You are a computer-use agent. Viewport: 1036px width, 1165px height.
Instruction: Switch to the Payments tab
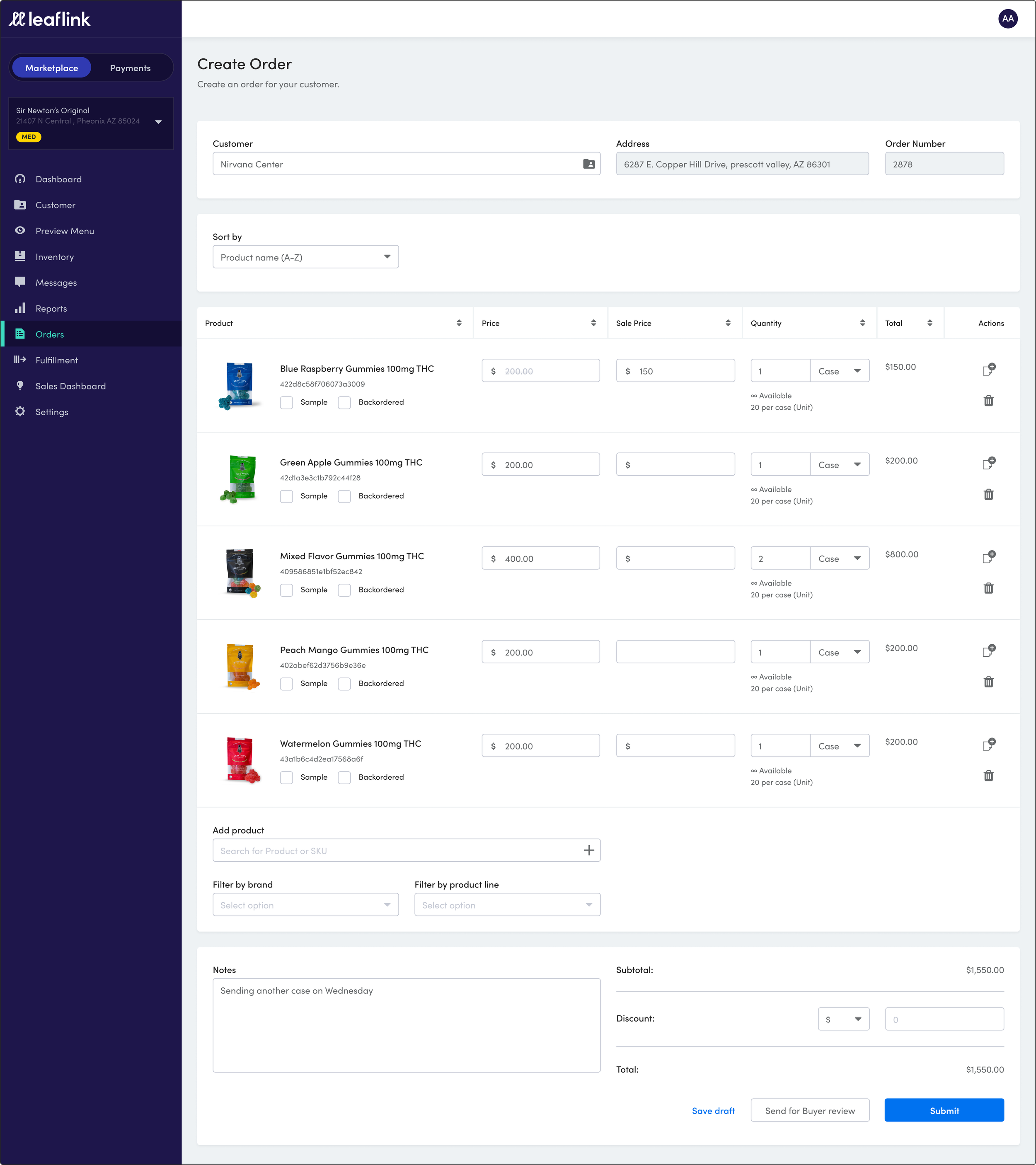click(130, 68)
